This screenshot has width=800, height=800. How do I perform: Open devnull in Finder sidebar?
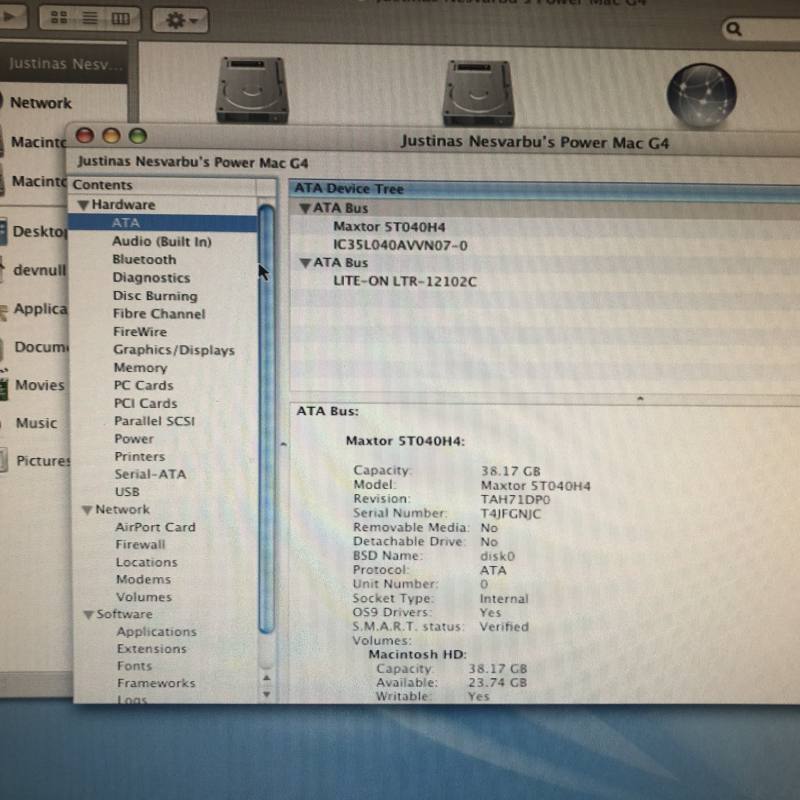(x=40, y=270)
